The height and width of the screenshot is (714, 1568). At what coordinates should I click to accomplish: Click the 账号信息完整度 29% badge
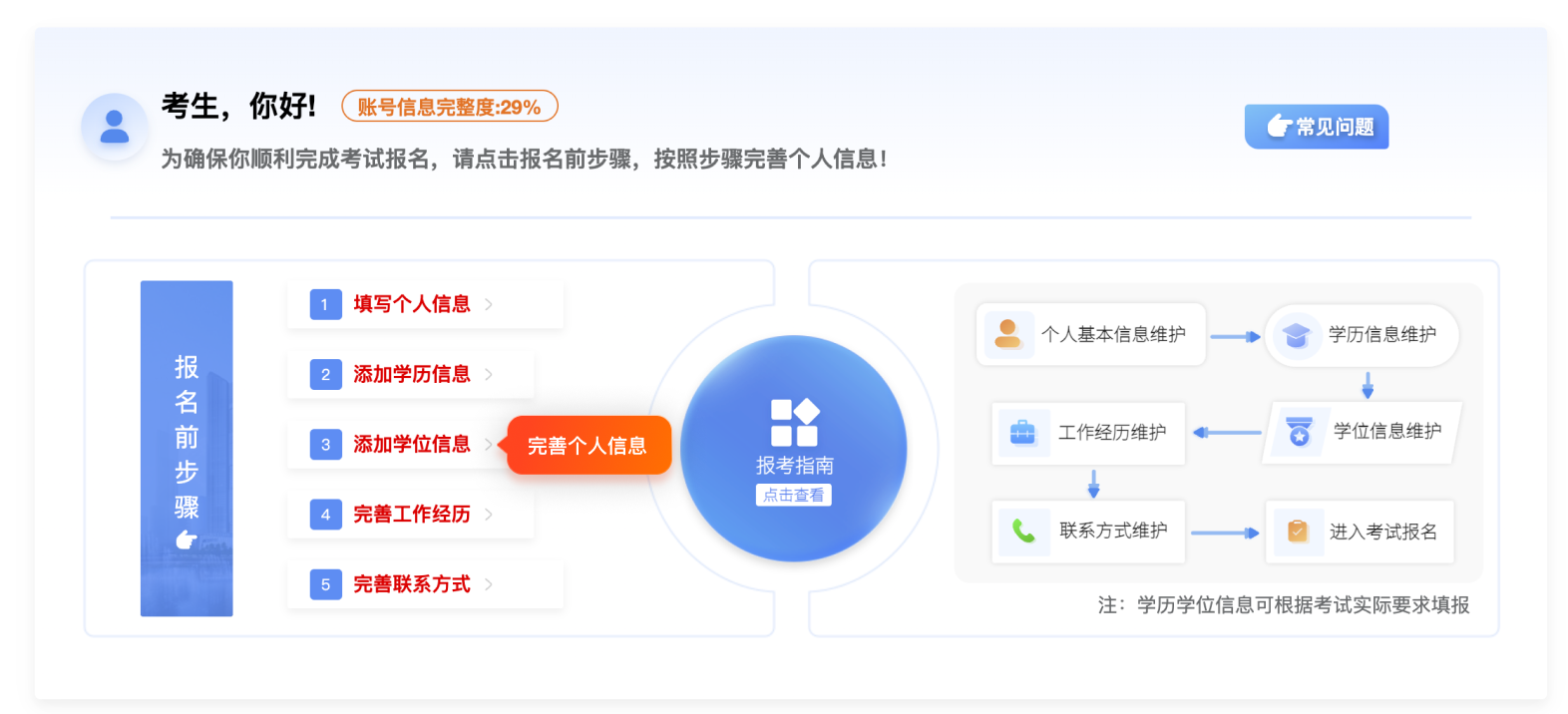(449, 107)
